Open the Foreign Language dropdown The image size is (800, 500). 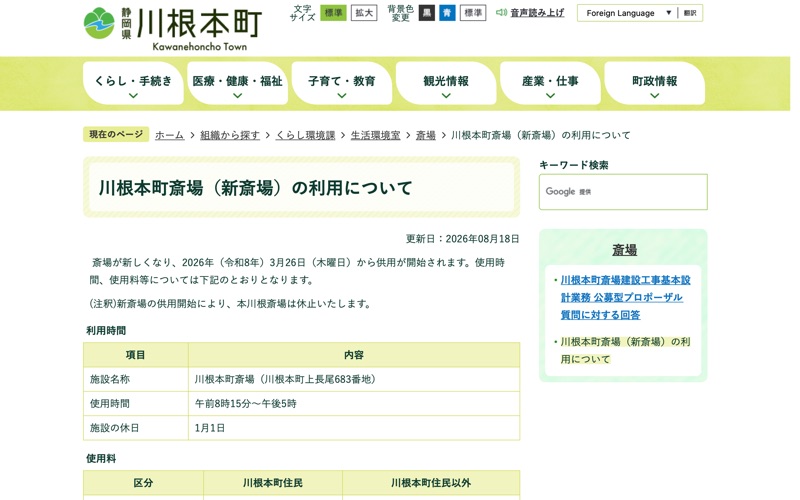coord(628,13)
